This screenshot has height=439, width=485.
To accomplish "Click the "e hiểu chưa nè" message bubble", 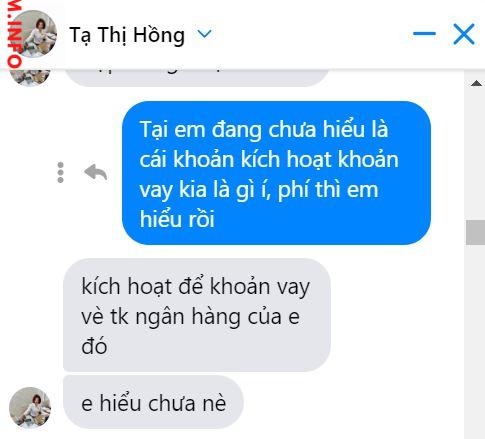I will 153,402.
